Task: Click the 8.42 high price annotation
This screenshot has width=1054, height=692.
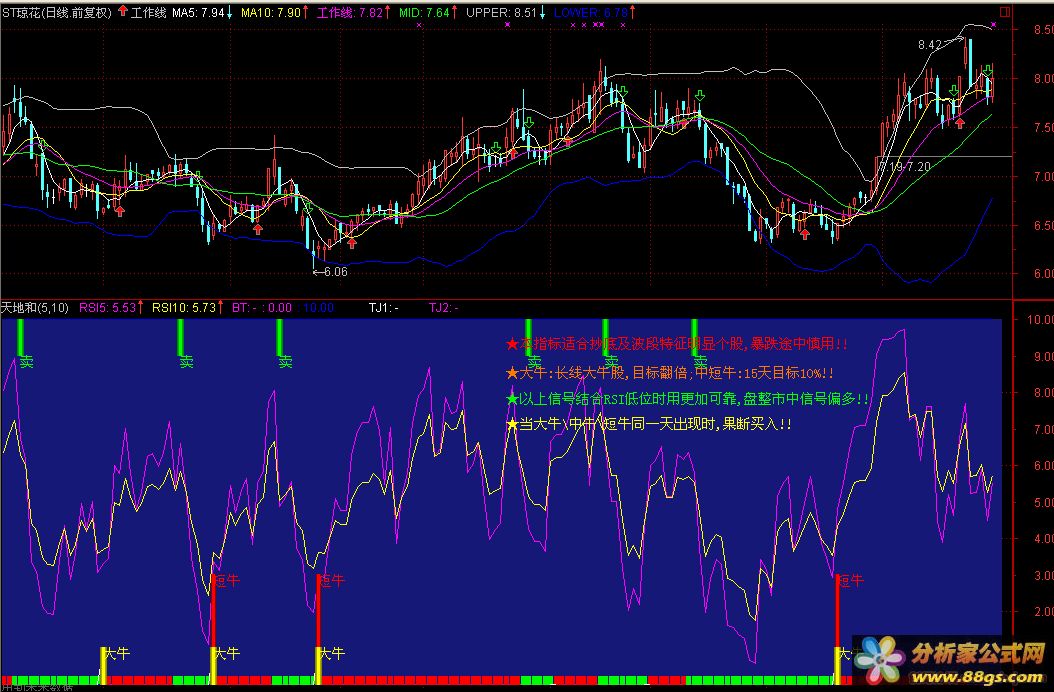Action: [931, 44]
